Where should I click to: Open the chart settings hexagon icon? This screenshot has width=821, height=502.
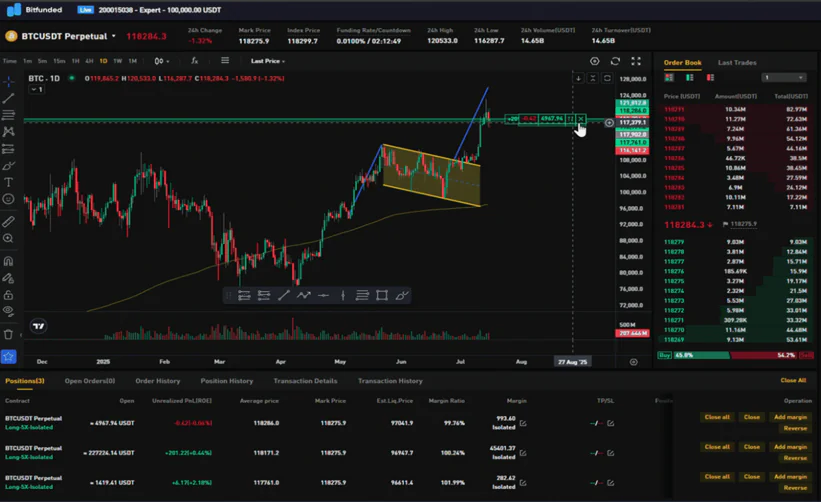tap(595, 61)
